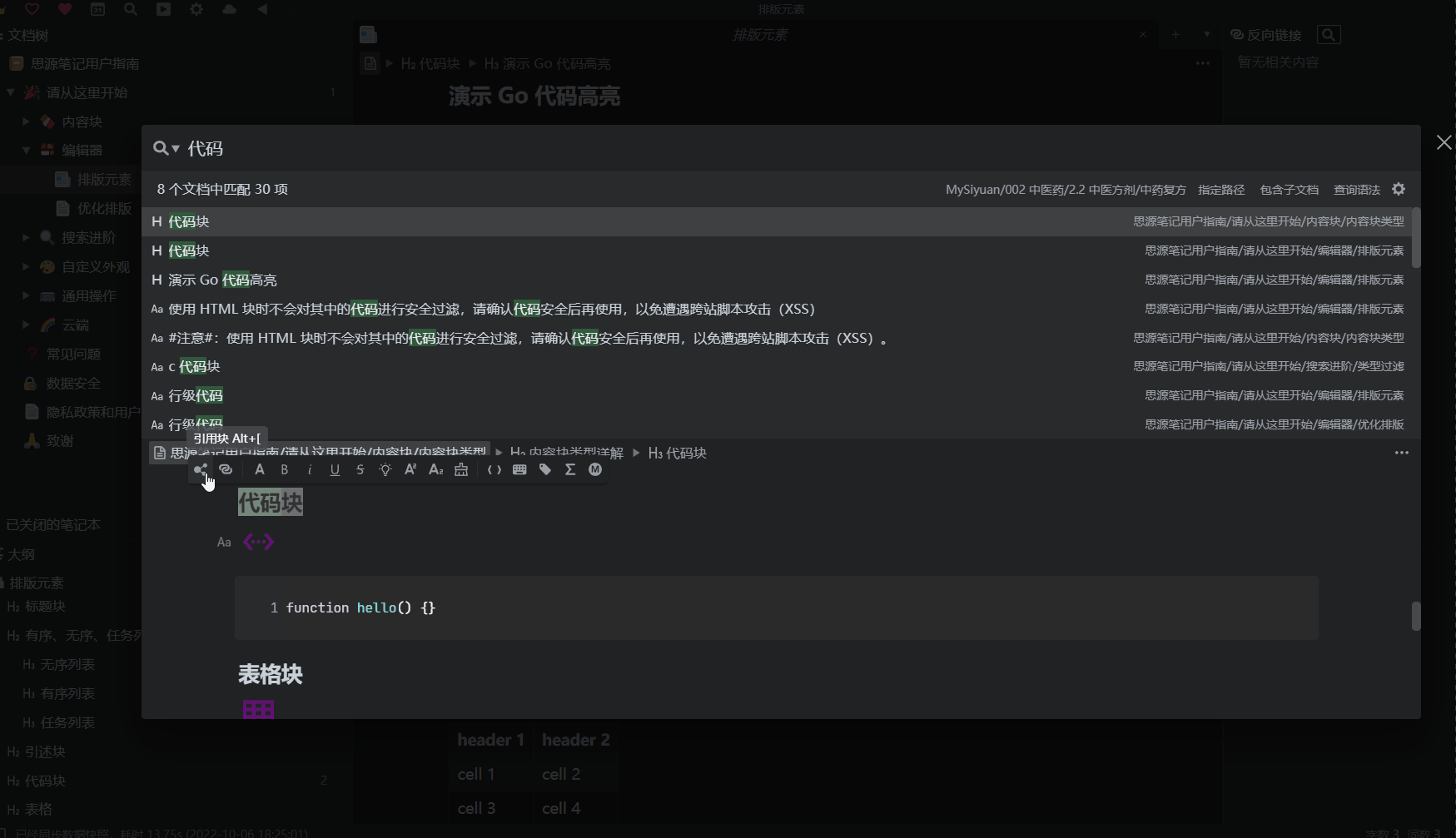The height and width of the screenshot is (838, 1456).
Task: Apply strikethrough formatting
Action: tap(360, 469)
